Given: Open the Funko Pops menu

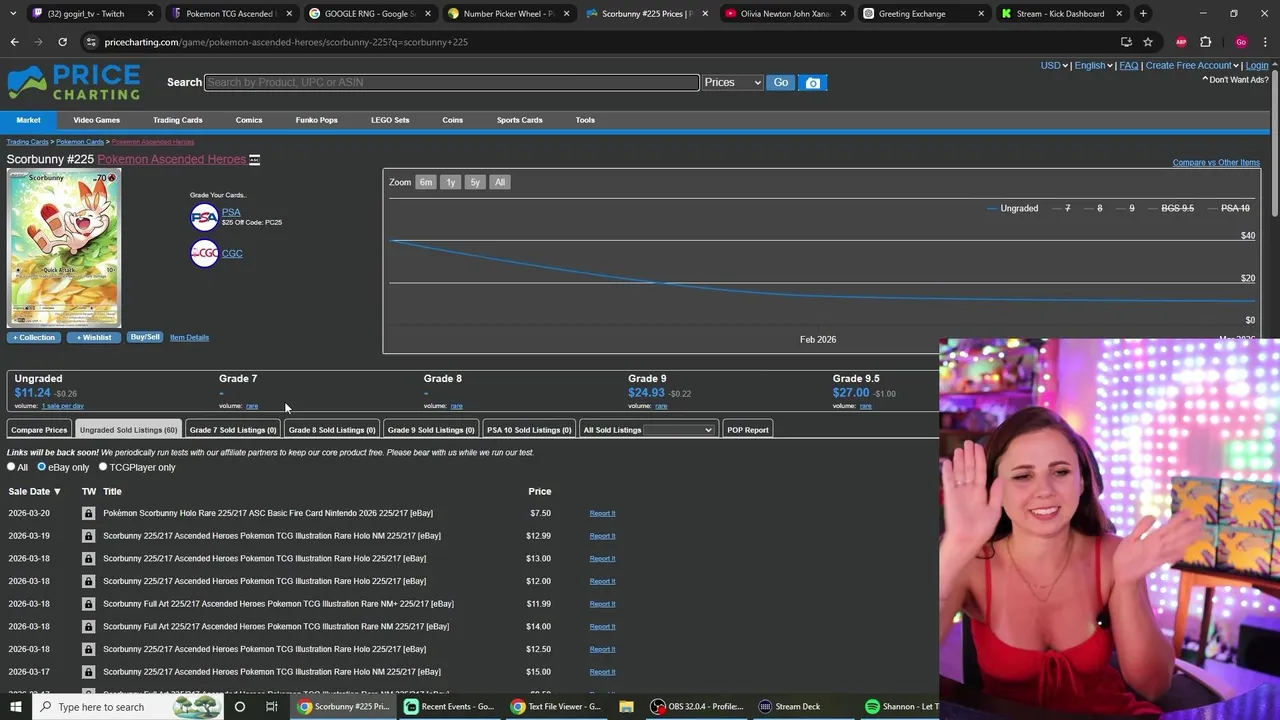Looking at the screenshot, I should coord(316,120).
